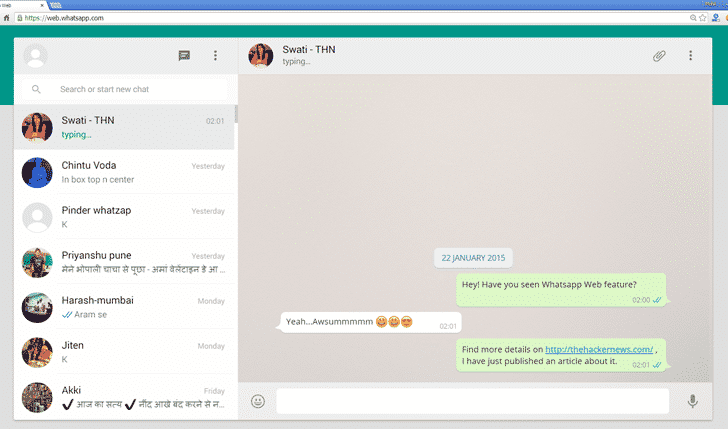The image size is (728, 429).
Task: Select Pinder whatzap conversation
Action: click(x=125, y=217)
